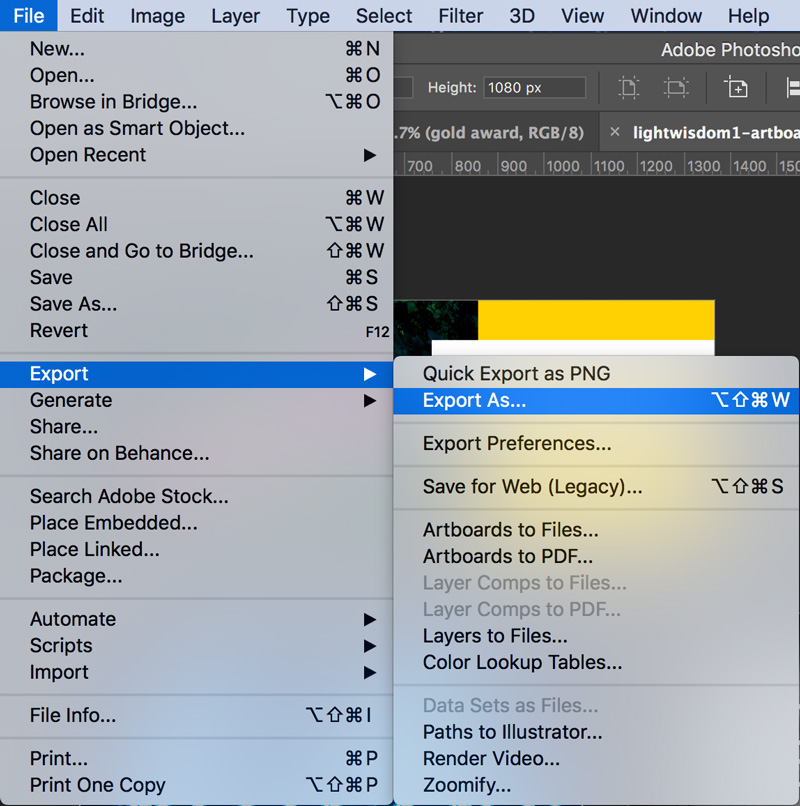800x806 pixels.
Task: Expand the Automate submenu
Action: (x=196, y=619)
